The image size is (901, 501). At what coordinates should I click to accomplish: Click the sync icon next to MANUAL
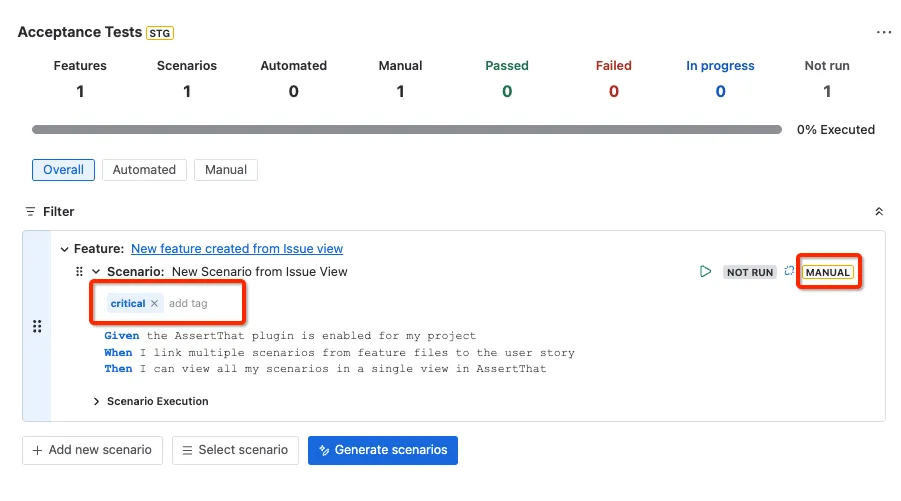coord(789,271)
